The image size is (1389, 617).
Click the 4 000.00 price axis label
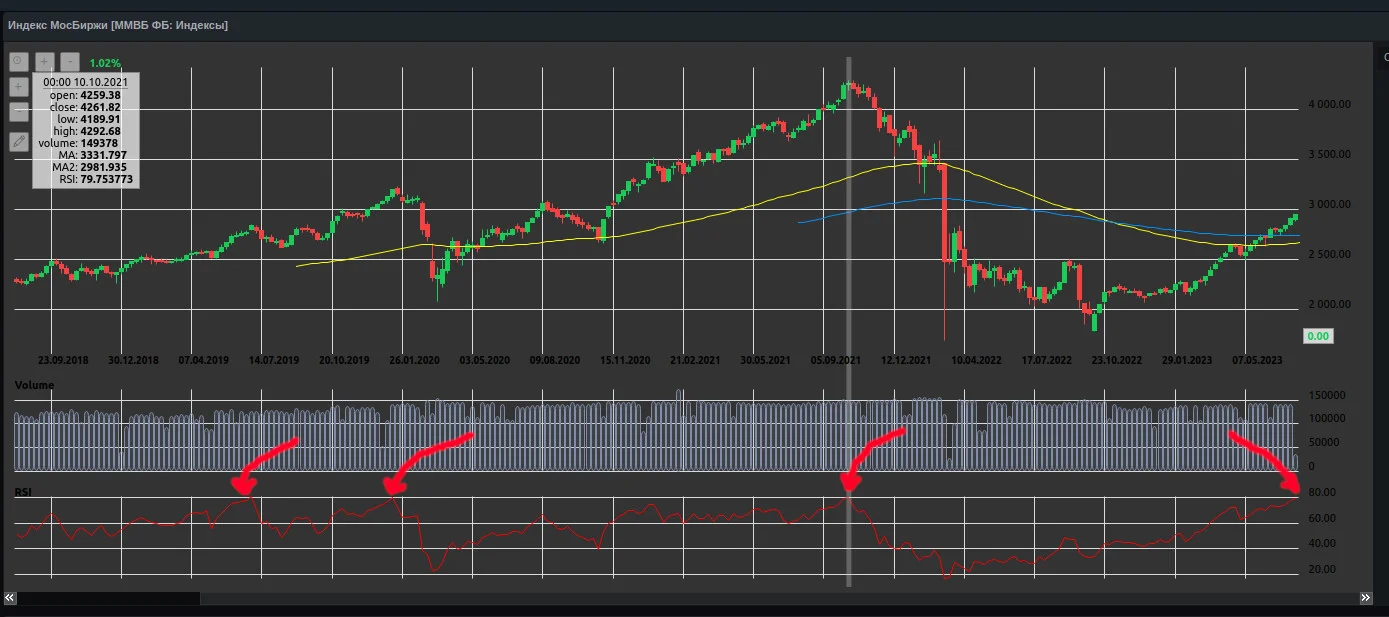tap(1330, 104)
